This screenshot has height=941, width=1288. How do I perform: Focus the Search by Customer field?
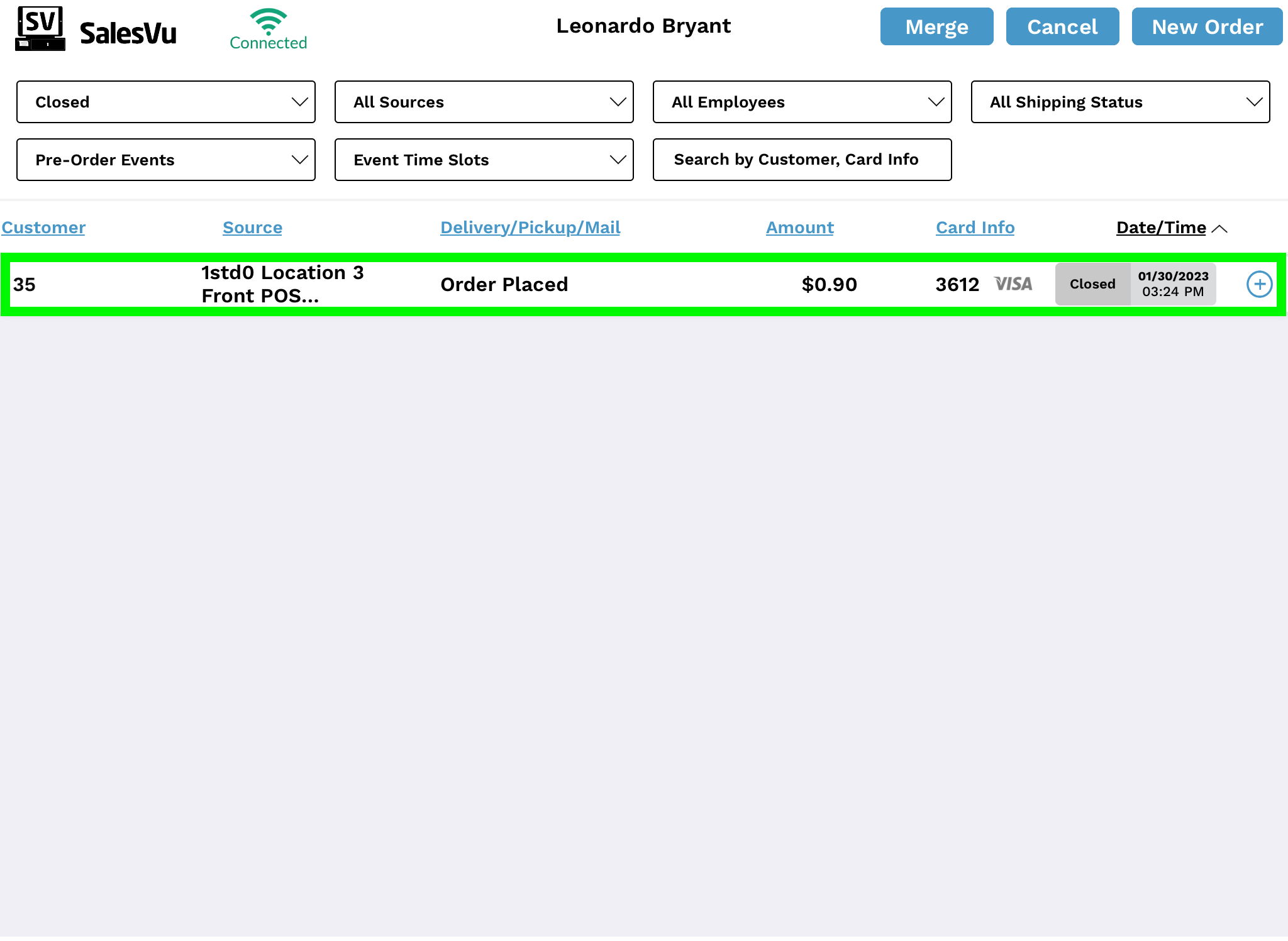(x=802, y=160)
